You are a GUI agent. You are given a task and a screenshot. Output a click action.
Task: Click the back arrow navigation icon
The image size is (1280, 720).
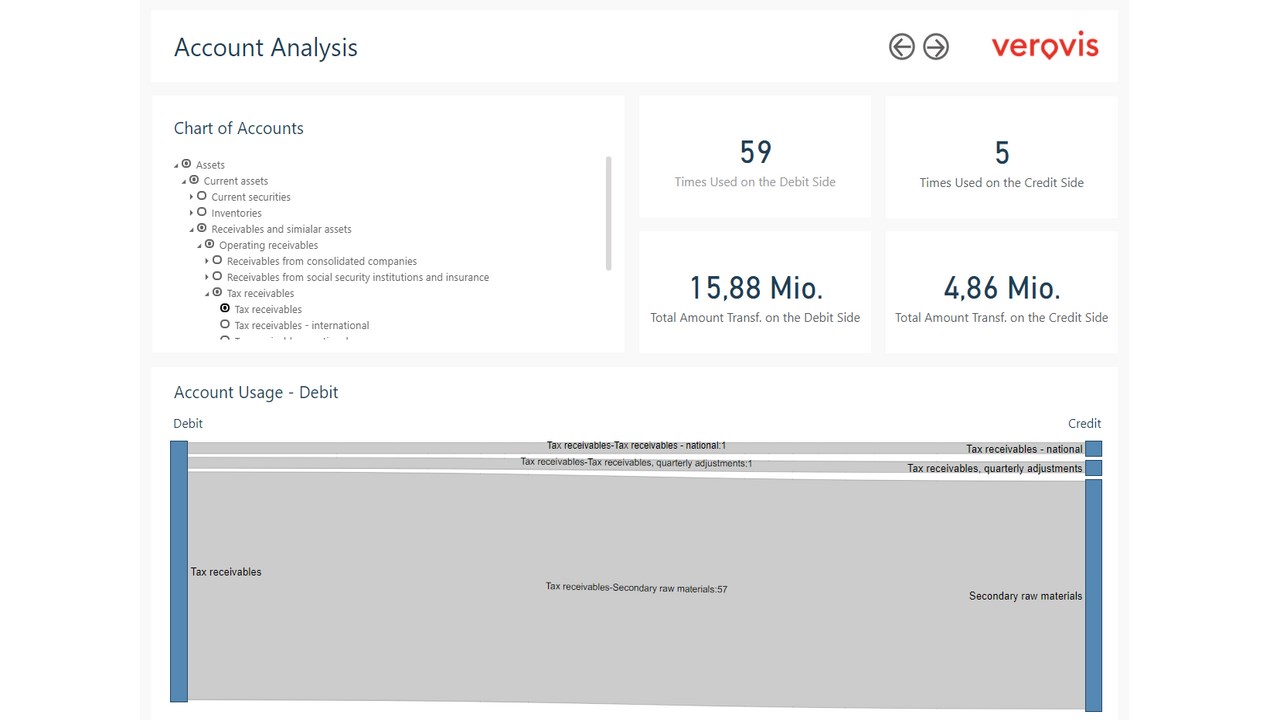point(902,47)
